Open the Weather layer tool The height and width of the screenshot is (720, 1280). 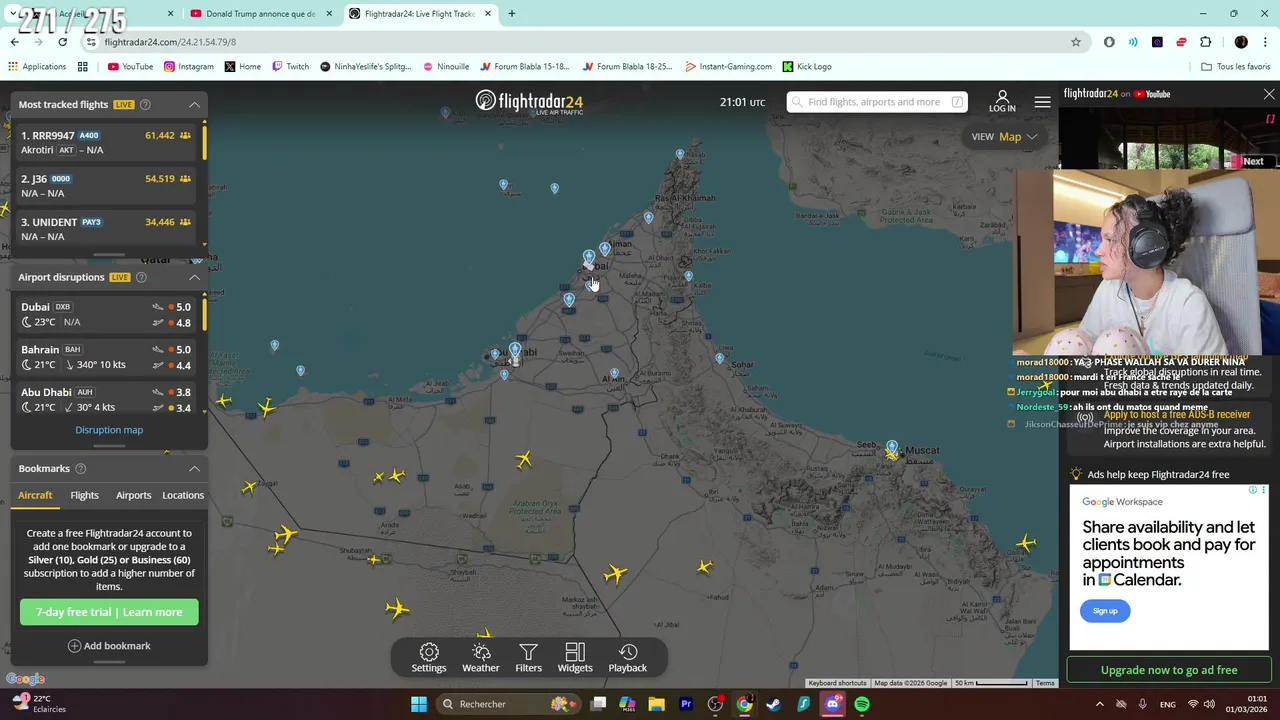480,657
